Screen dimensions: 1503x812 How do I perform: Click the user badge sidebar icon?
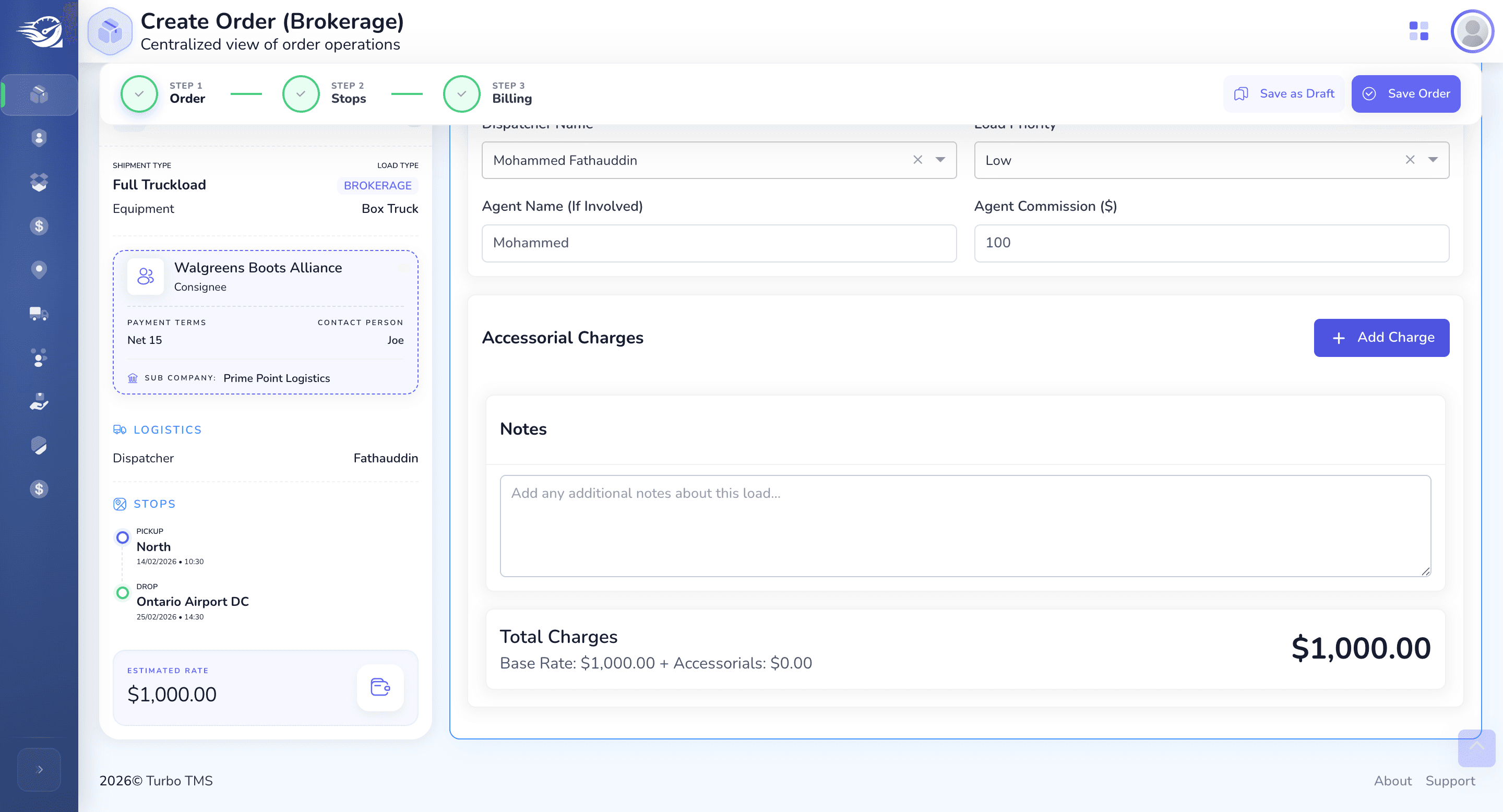[x=39, y=138]
